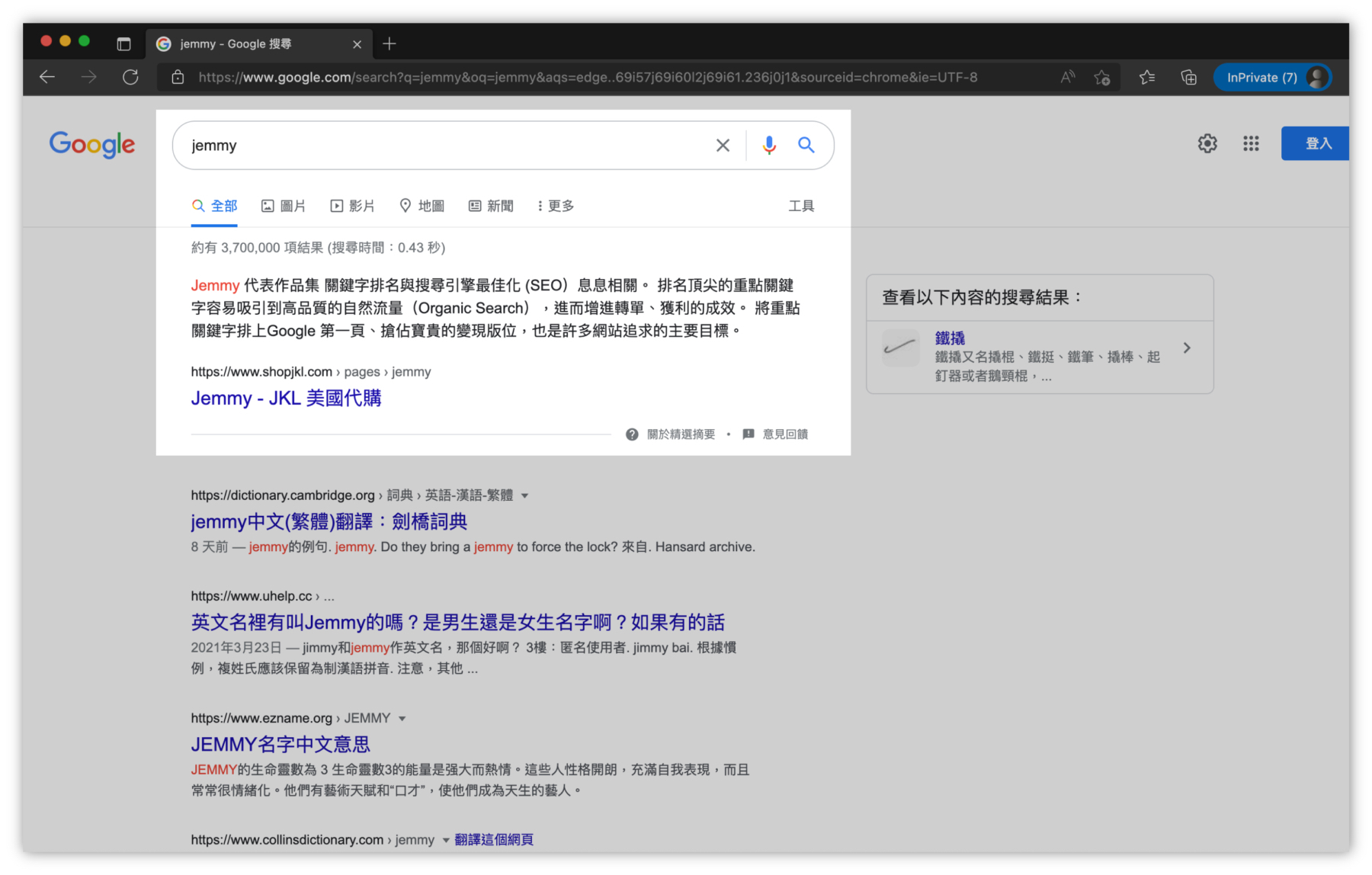Reload the page

click(130, 77)
